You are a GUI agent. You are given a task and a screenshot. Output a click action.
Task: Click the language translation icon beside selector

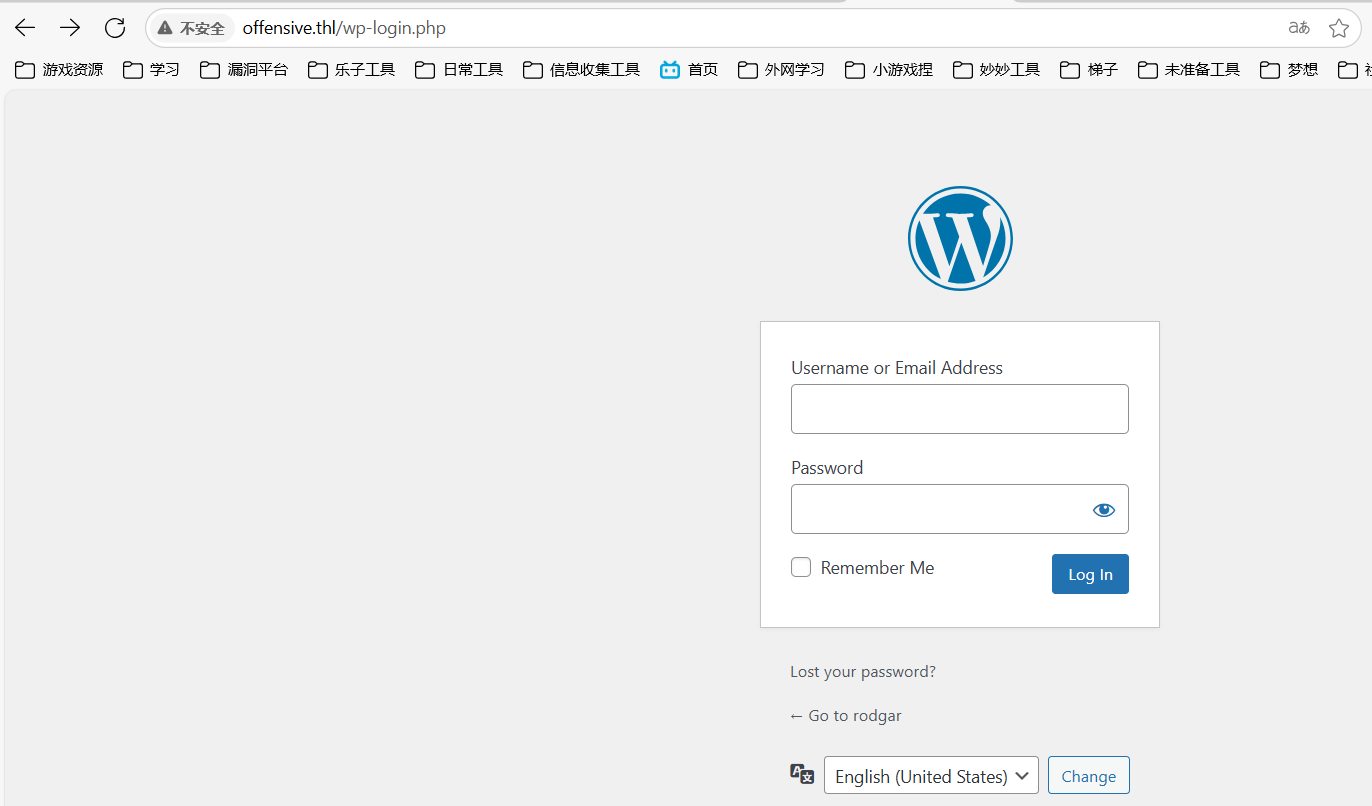coord(802,774)
